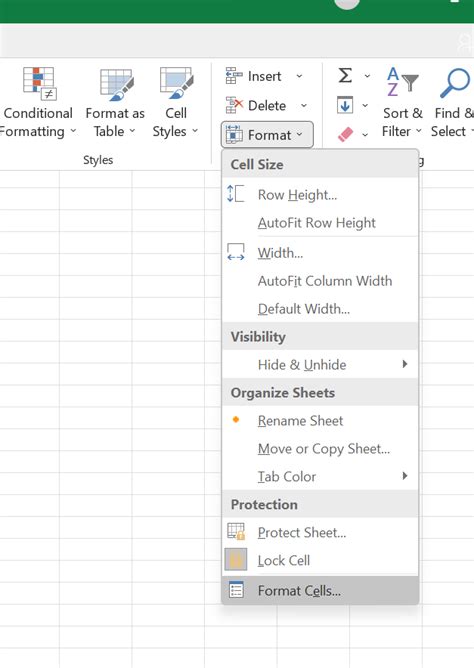Click the Sort & Filter icon
This screenshot has height=668, width=474.
point(402,82)
